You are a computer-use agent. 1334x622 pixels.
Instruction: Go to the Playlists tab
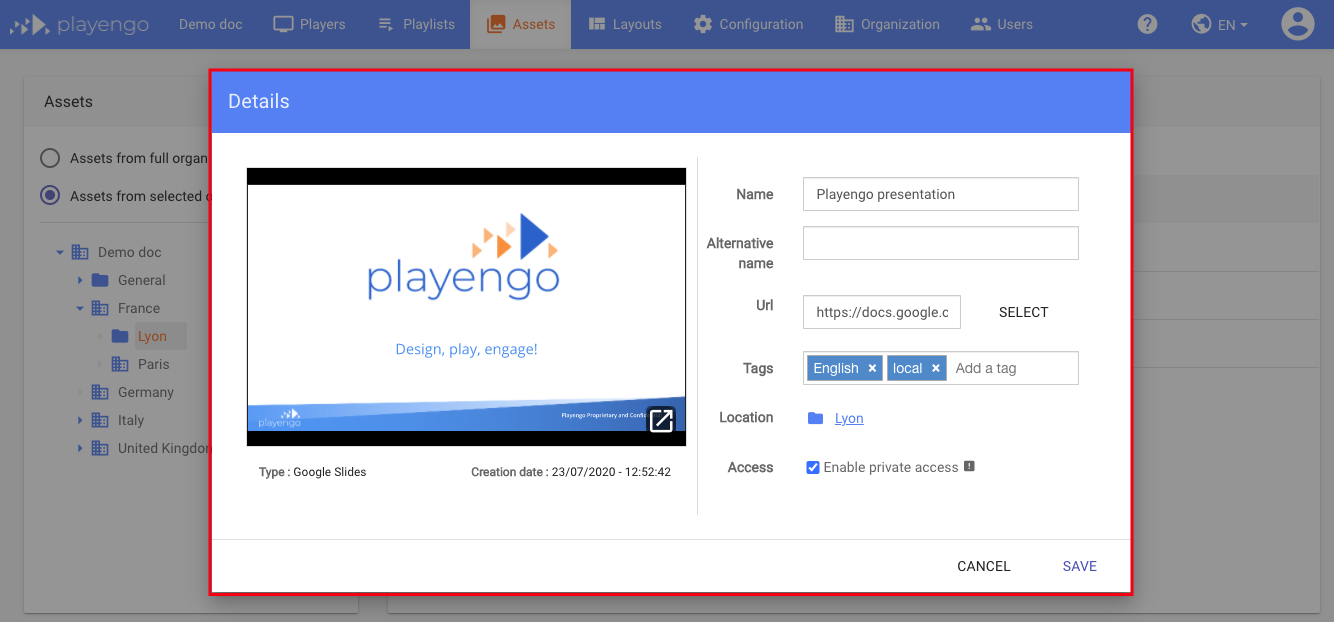click(x=416, y=24)
